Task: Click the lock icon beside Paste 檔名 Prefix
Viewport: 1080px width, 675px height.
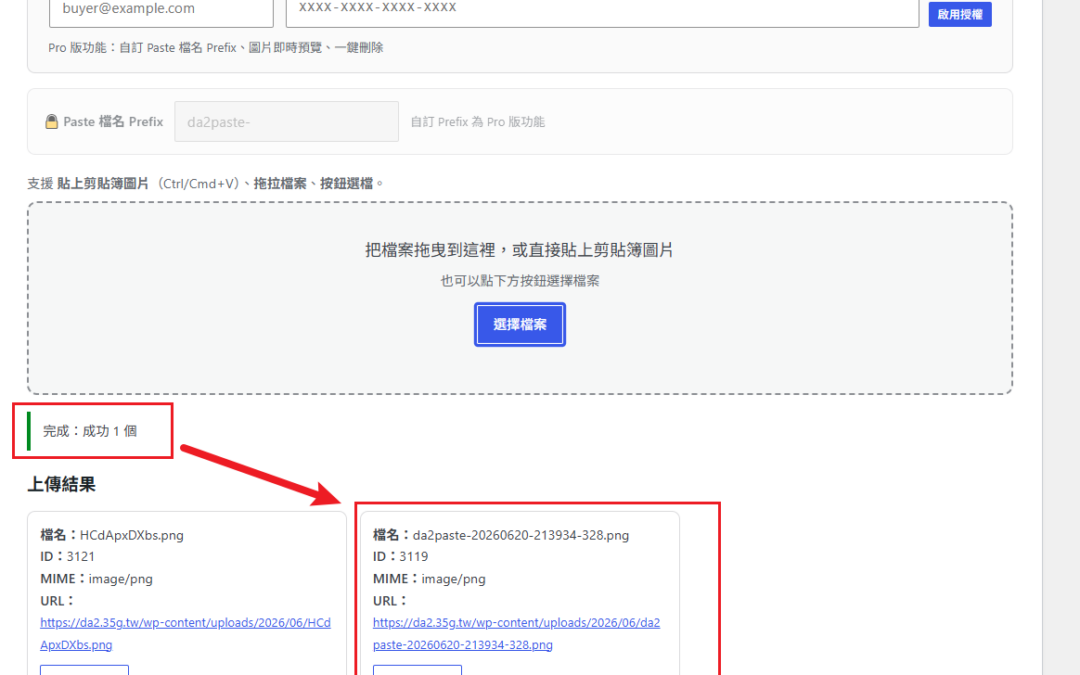Action: click(52, 122)
